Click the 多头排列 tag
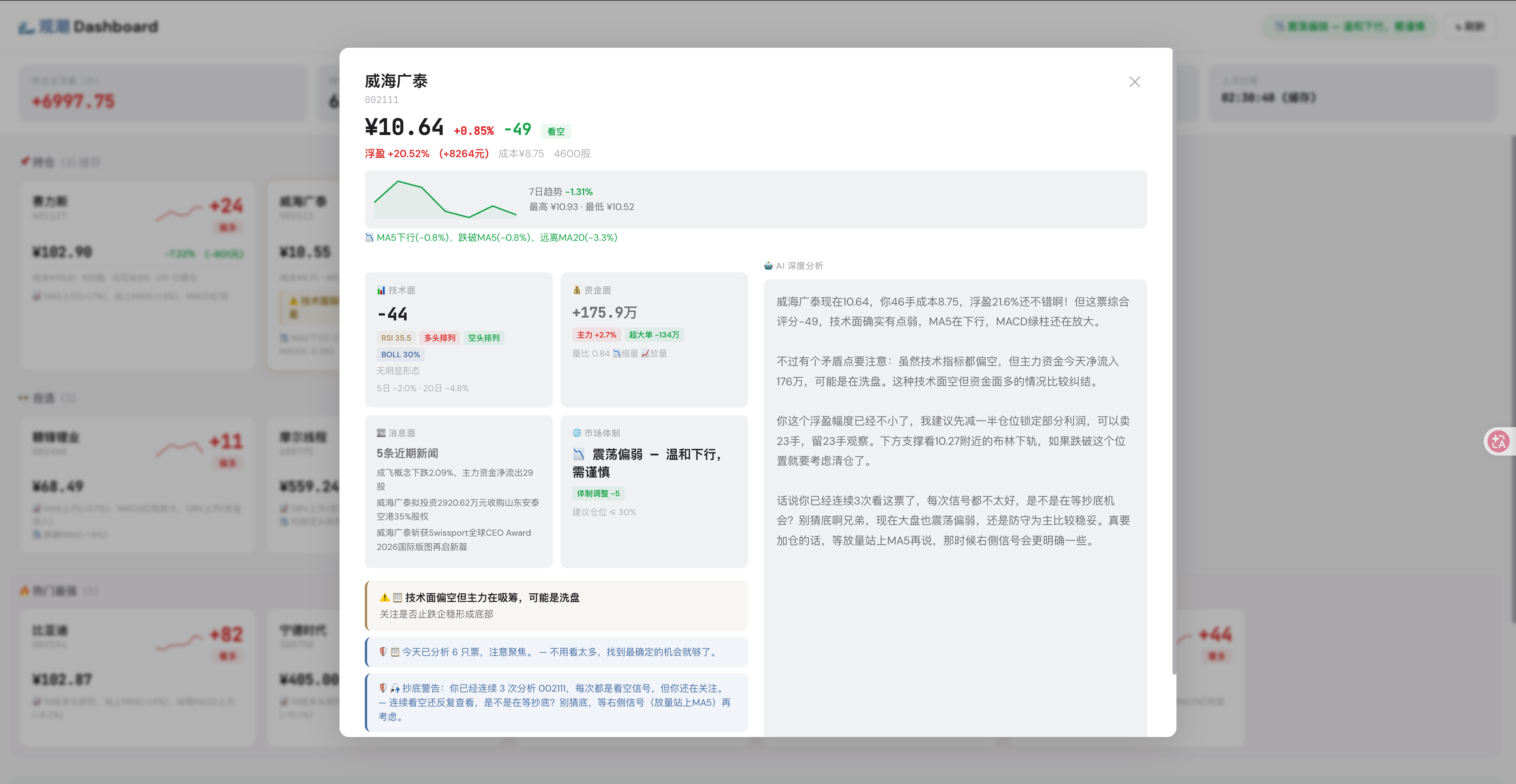This screenshot has width=1516, height=784. tap(440, 338)
